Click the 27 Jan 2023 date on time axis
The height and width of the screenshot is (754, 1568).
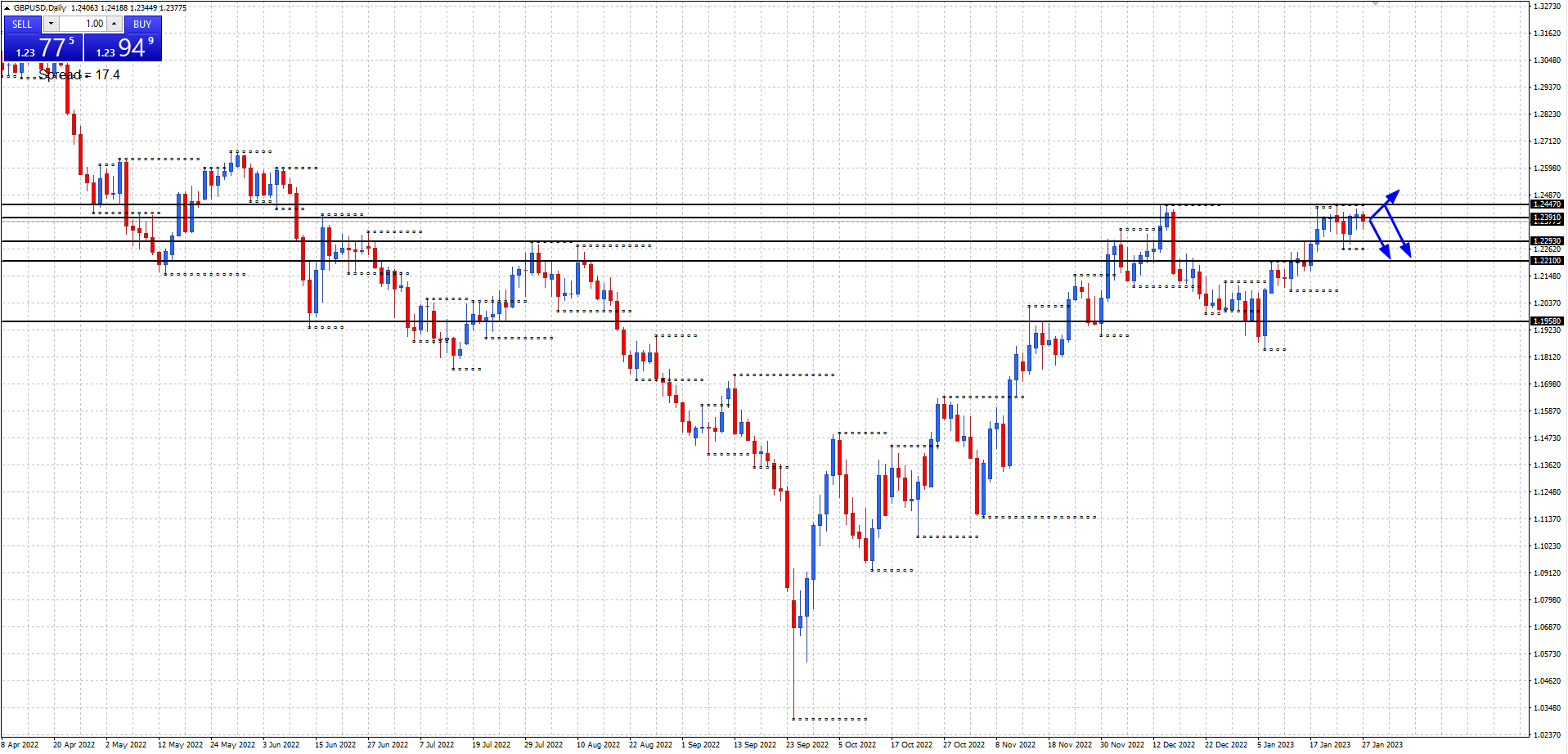[1382, 744]
